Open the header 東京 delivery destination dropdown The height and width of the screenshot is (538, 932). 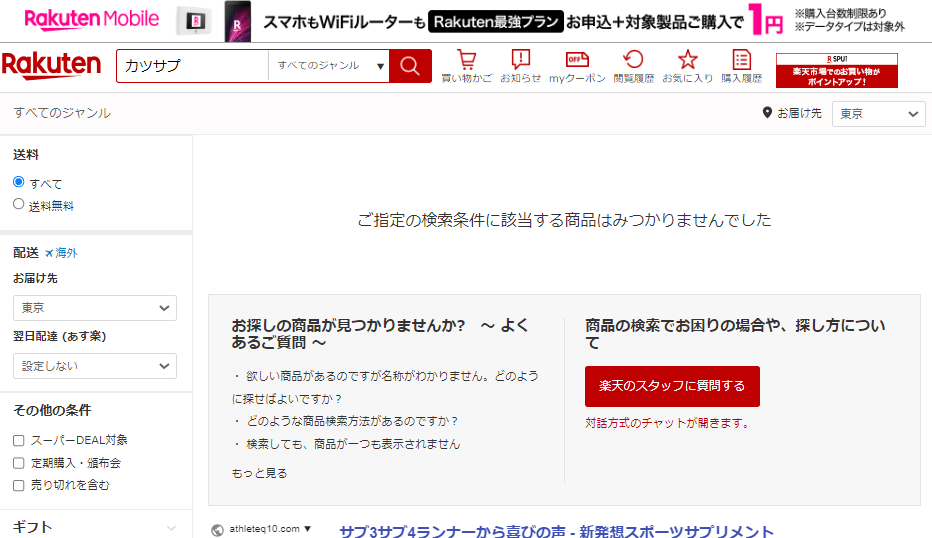click(x=879, y=114)
